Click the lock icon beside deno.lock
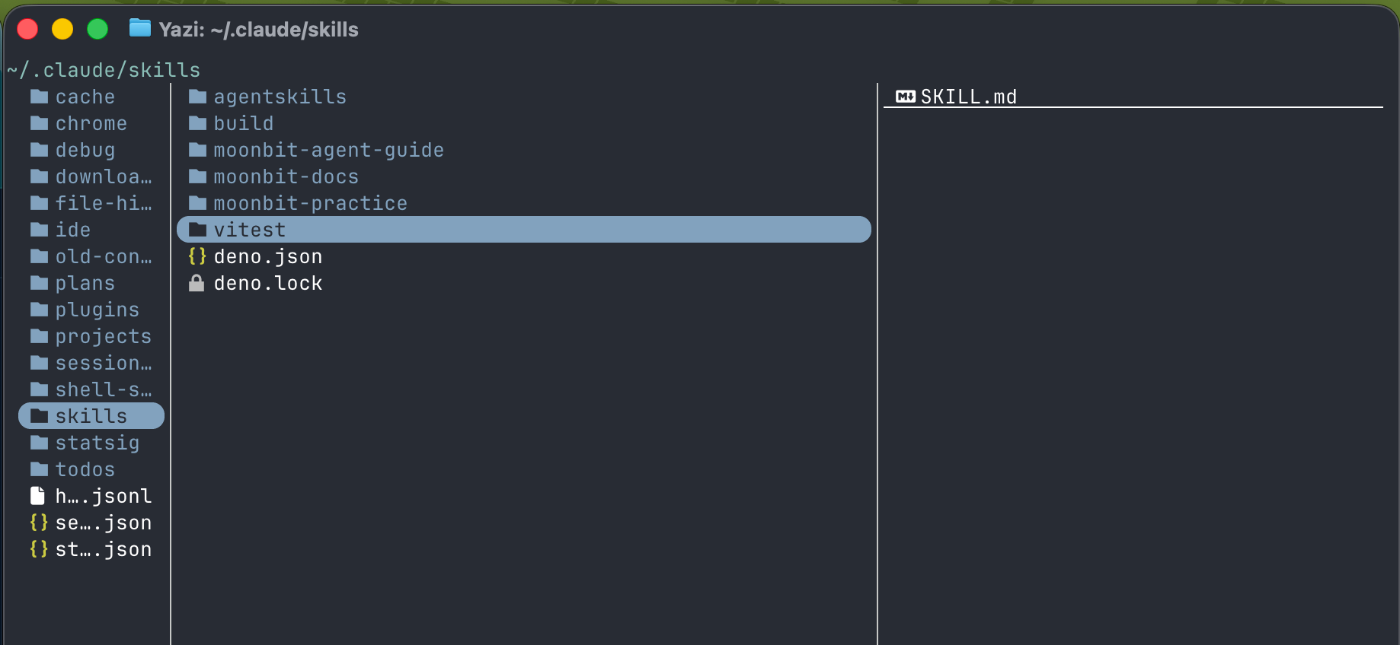 (x=197, y=284)
